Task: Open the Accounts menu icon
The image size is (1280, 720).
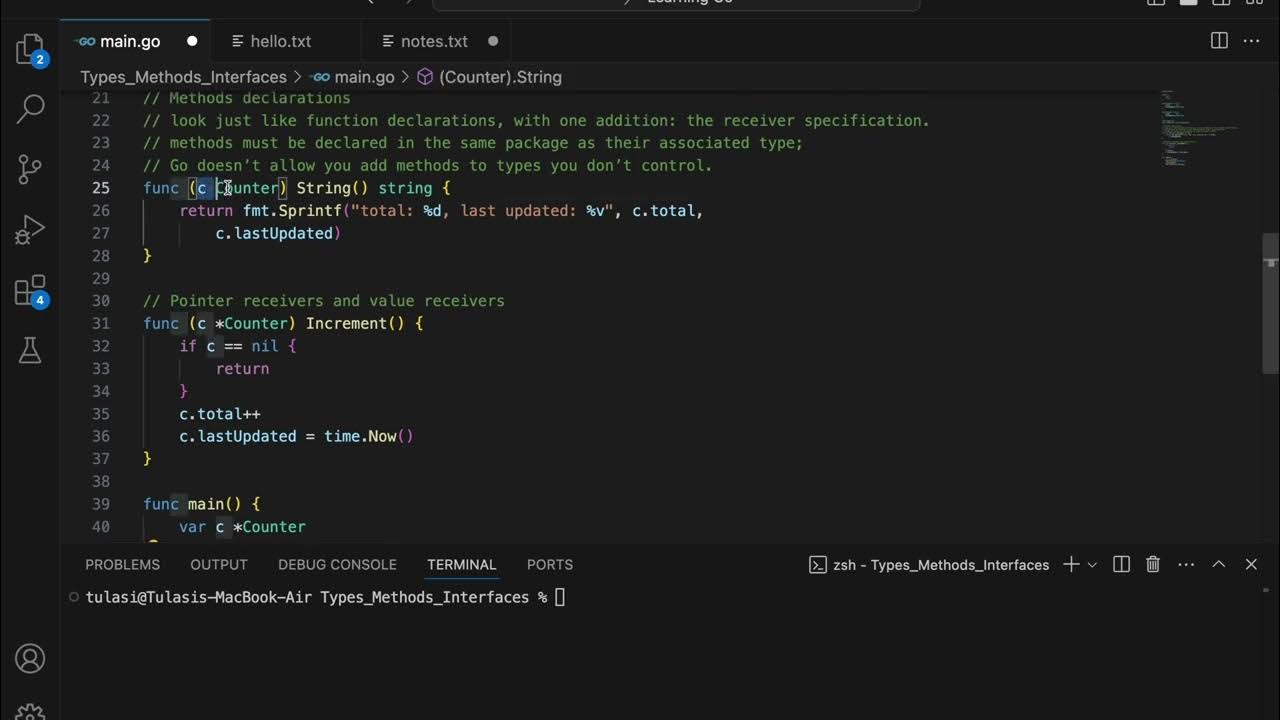Action: tap(30, 659)
